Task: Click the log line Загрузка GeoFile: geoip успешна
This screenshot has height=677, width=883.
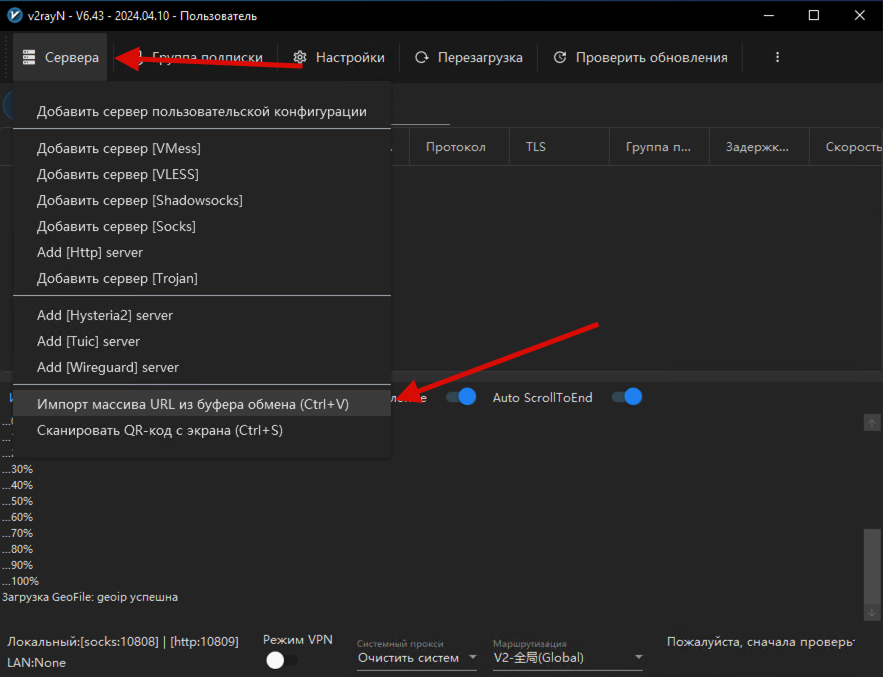Action: click(x=90, y=597)
